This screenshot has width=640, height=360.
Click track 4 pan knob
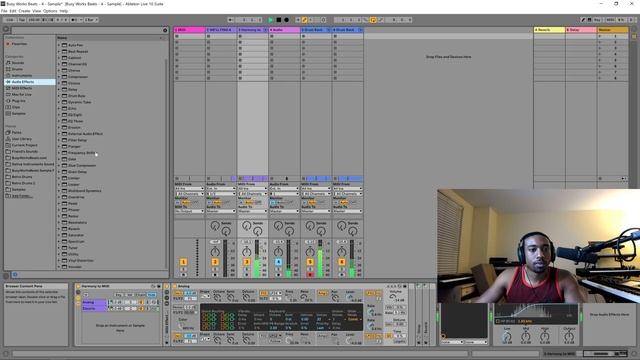278,252
